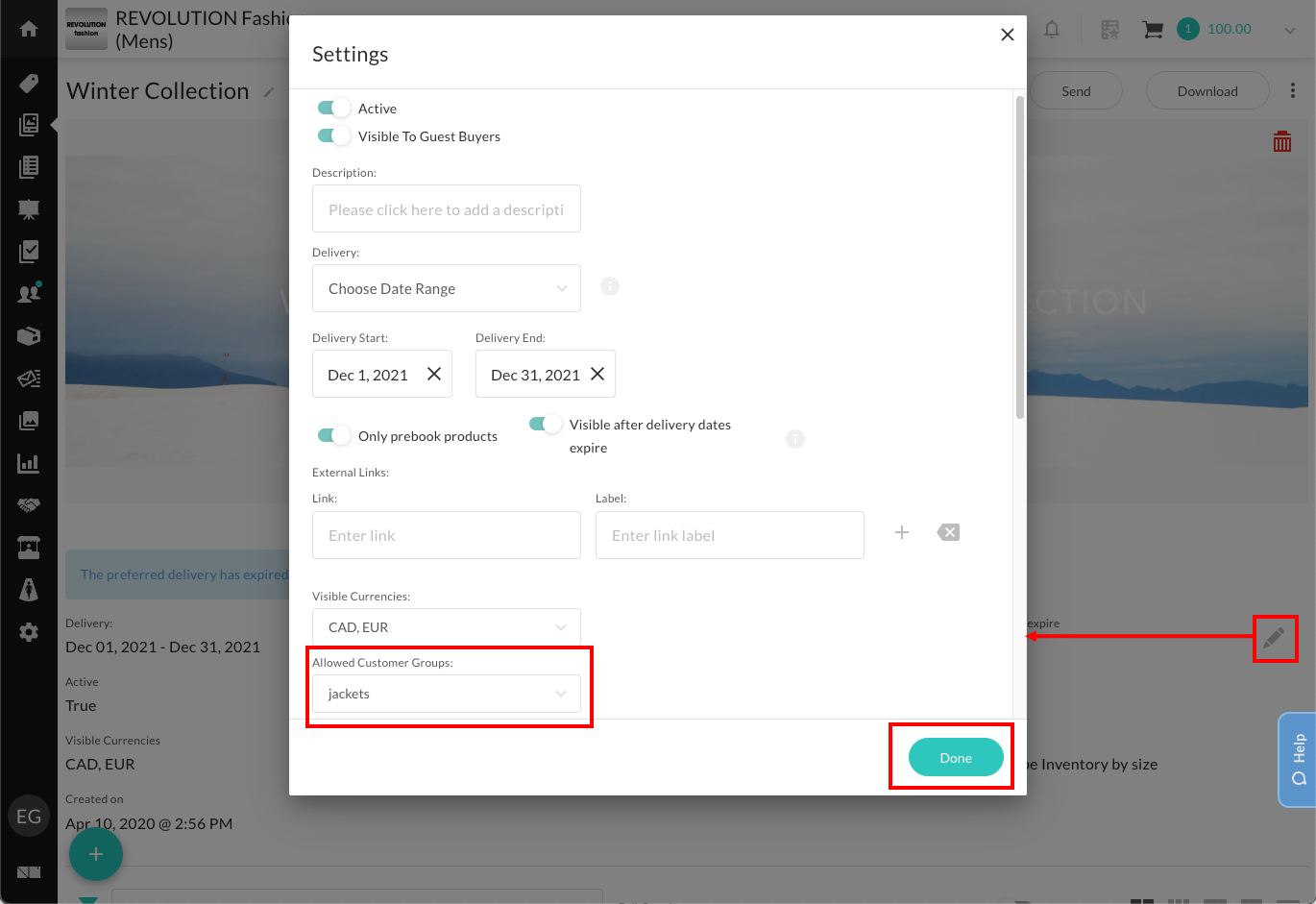Open the home icon in sidebar
The image size is (1316, 904).
click(x=29, y=29)
